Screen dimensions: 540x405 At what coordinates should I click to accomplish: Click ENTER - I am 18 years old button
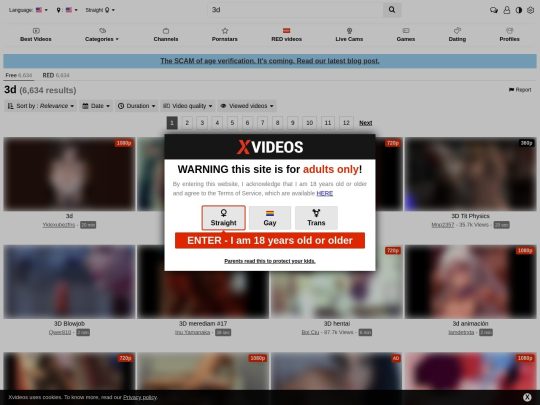[270, 240]
